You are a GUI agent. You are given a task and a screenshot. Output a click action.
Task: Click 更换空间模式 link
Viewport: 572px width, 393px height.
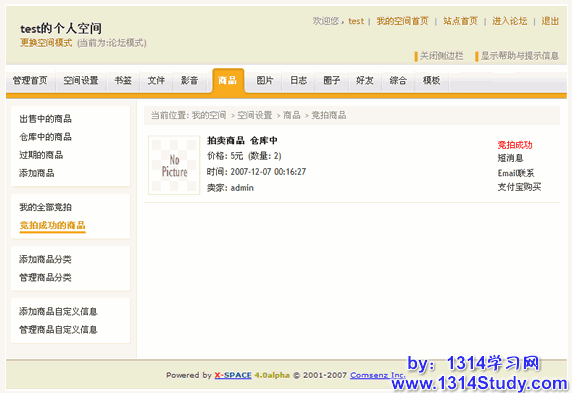click(46, 43)
